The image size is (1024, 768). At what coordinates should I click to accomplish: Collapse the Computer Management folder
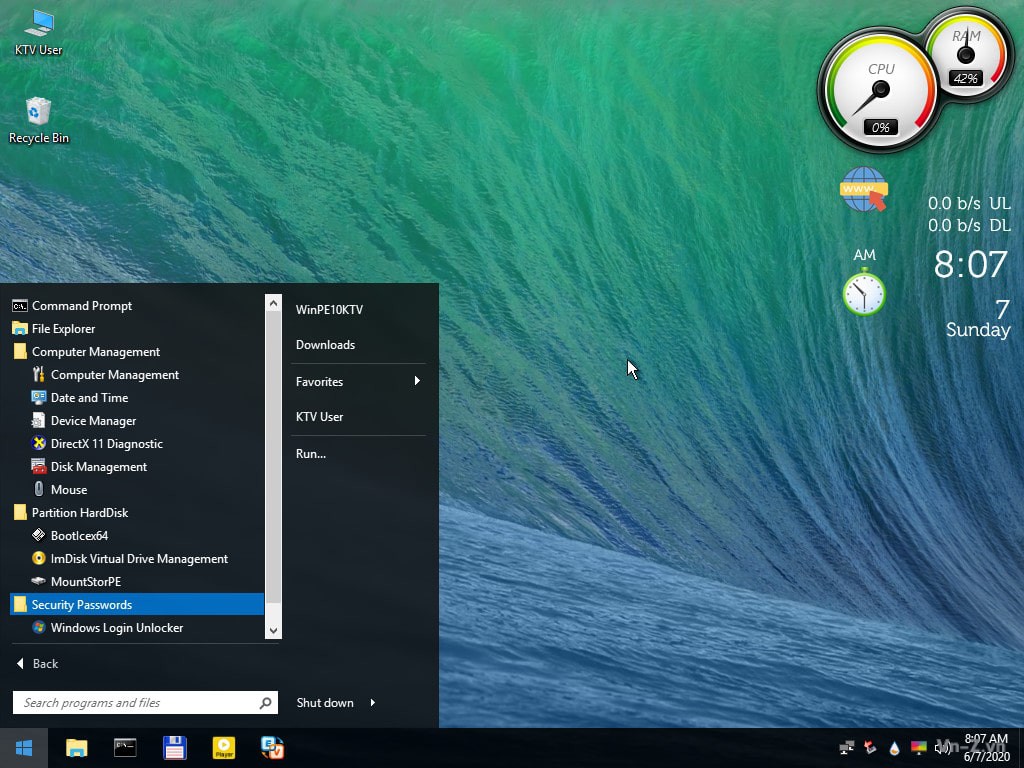pos(95,352)
